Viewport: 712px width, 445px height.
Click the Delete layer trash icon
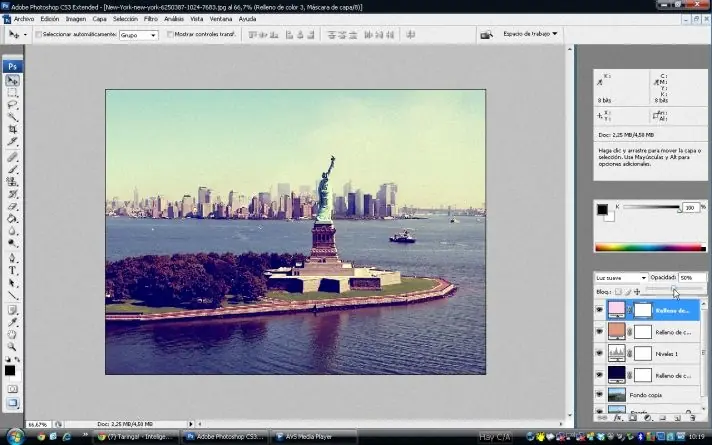pyautogui.click(x=692, y=416)
